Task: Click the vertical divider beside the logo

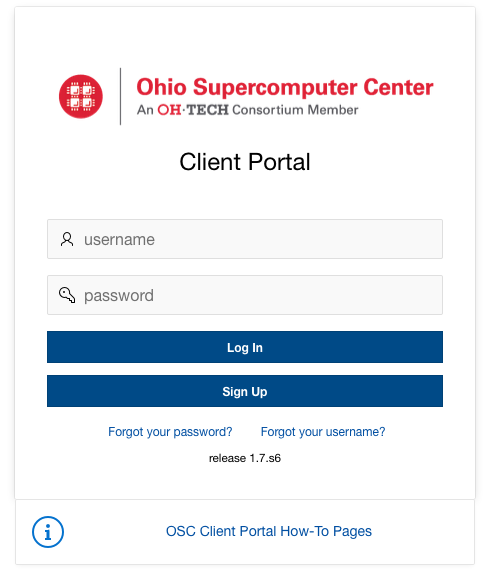Action: [120, 96]
